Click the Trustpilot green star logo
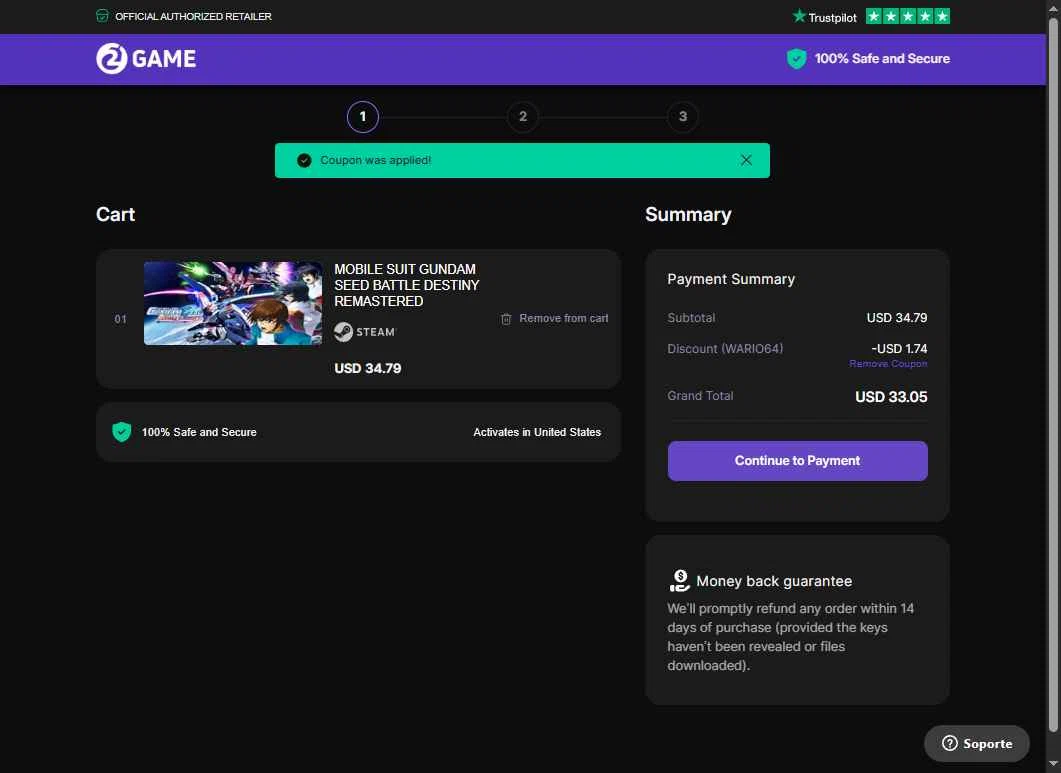Screen dimensions: 1061x773 799,16
